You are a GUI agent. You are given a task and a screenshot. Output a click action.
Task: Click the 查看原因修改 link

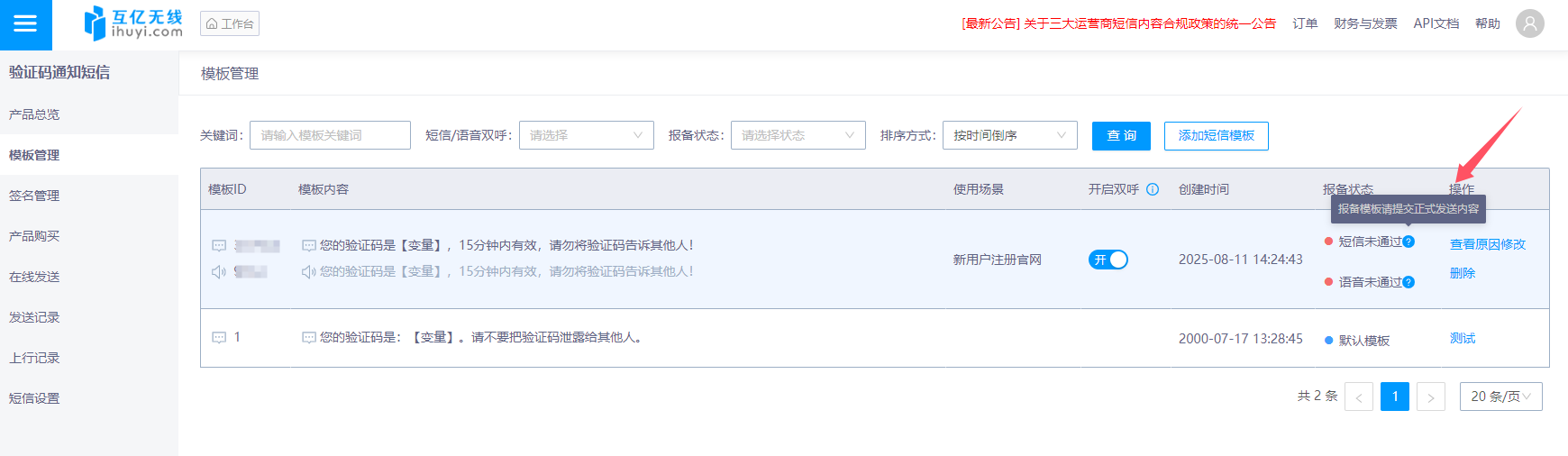pos(1487,244)
